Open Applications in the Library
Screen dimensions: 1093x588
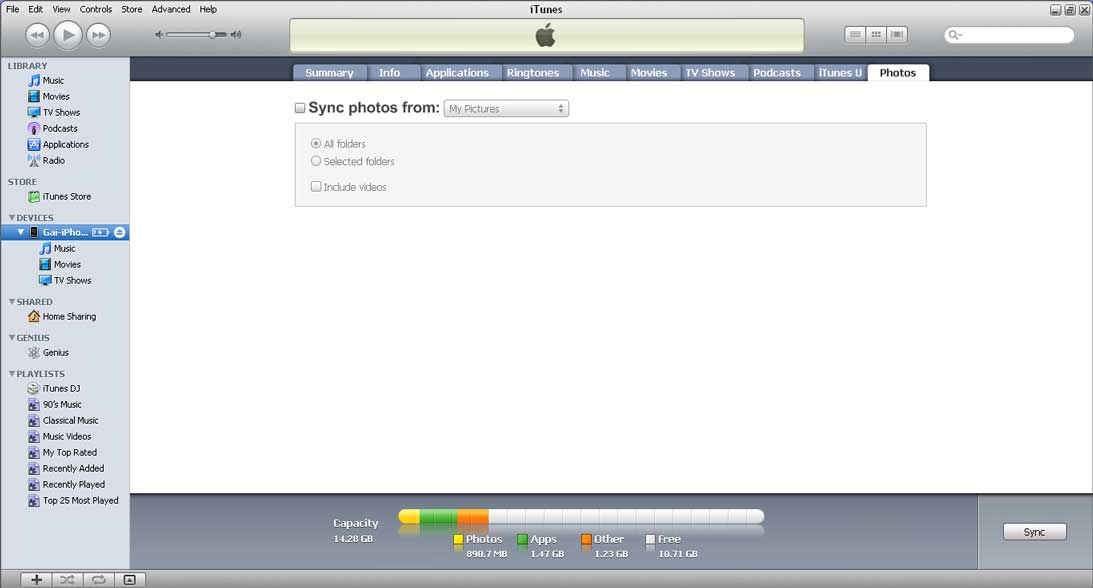point(66,144)
